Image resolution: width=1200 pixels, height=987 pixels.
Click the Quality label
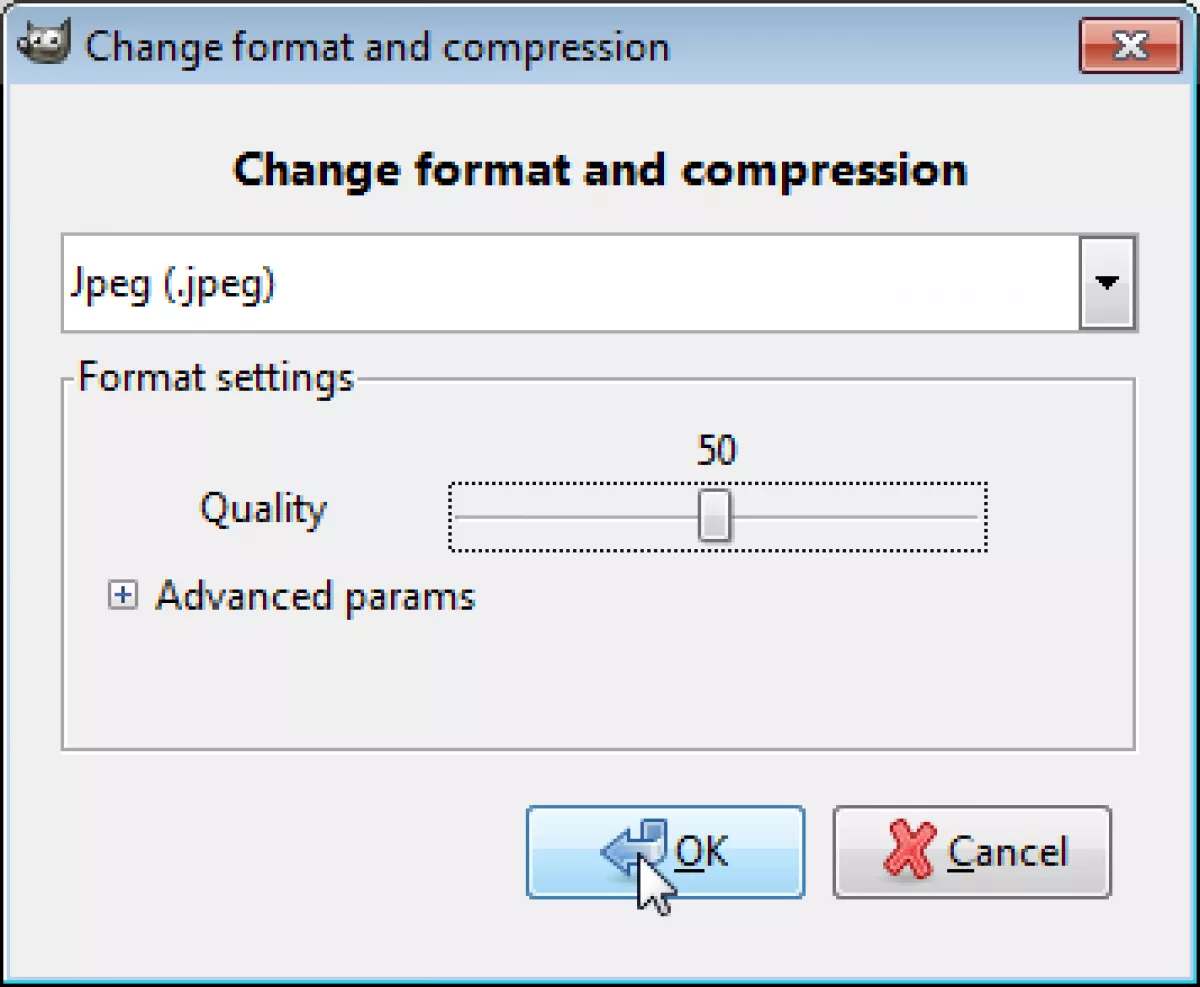263,509
